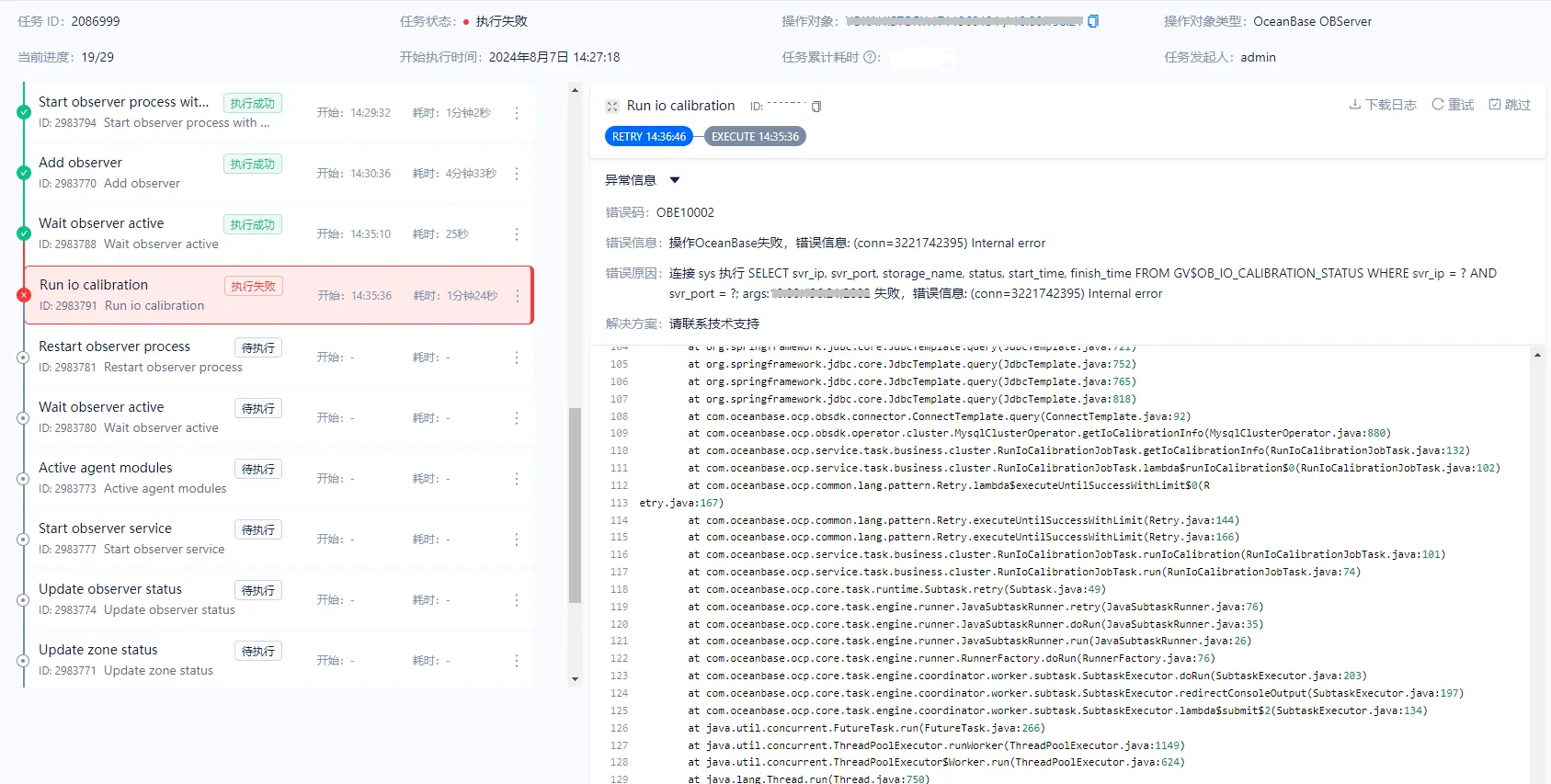The image size is (1551, 784).
Task: Open more options for Restart observer process
Action: point(517,358)
